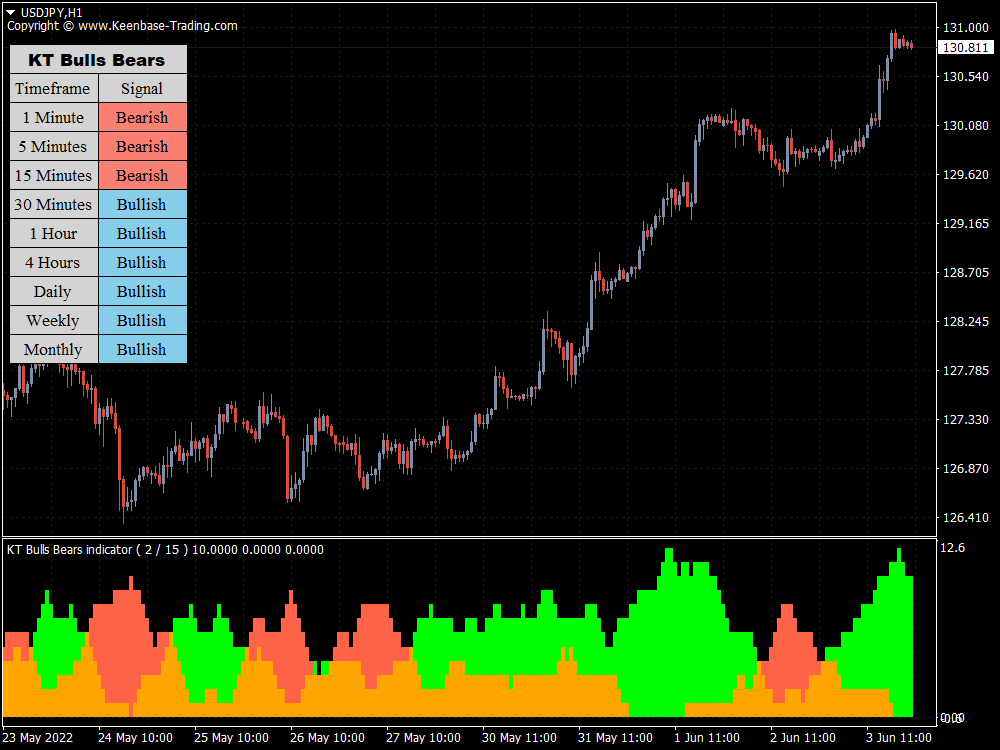Click the 130.080 price axis label

(x=966, y=126)
